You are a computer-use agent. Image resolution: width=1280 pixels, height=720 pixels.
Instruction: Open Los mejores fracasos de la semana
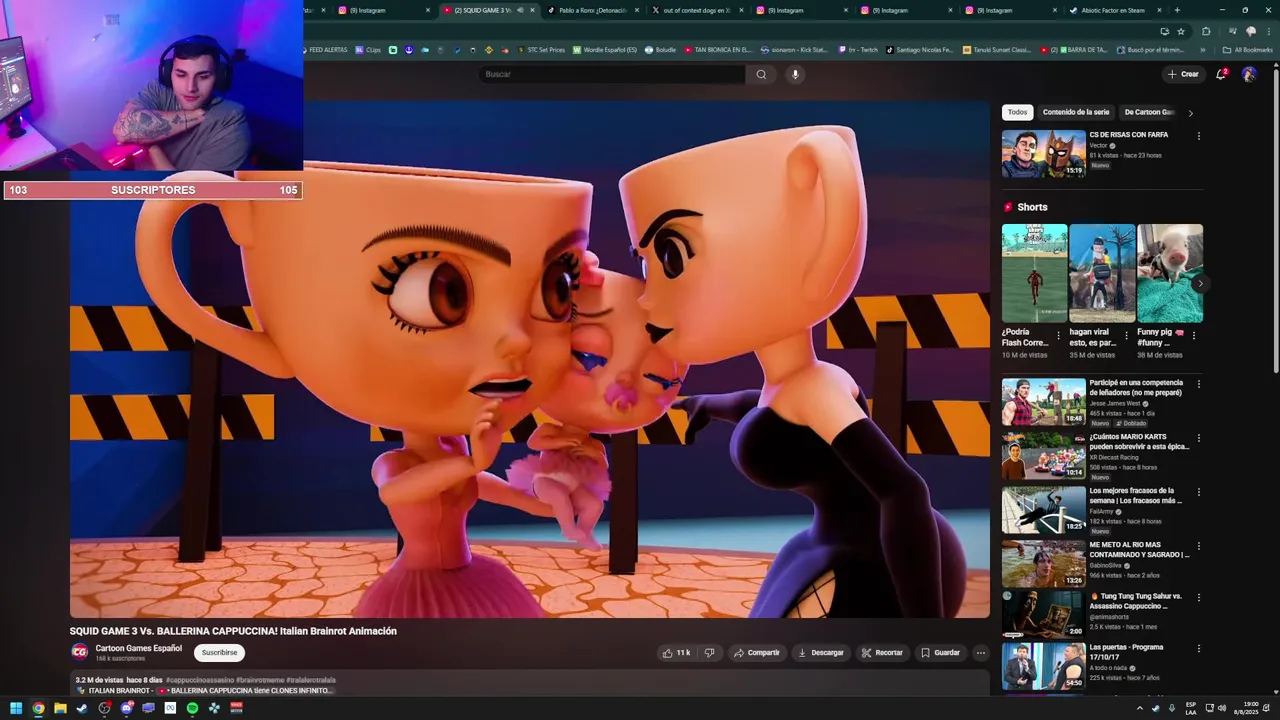click(1043, 509)
